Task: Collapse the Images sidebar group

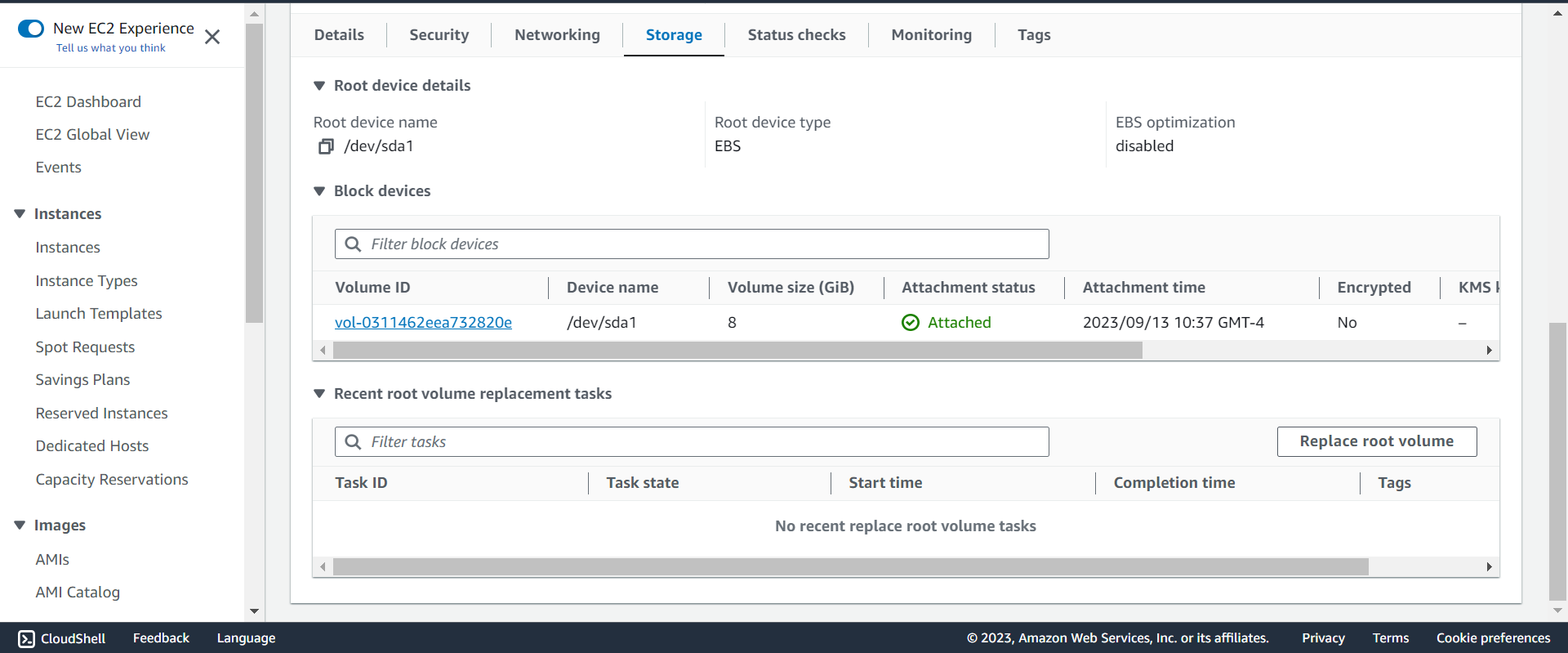Action: tap(20, 526)
